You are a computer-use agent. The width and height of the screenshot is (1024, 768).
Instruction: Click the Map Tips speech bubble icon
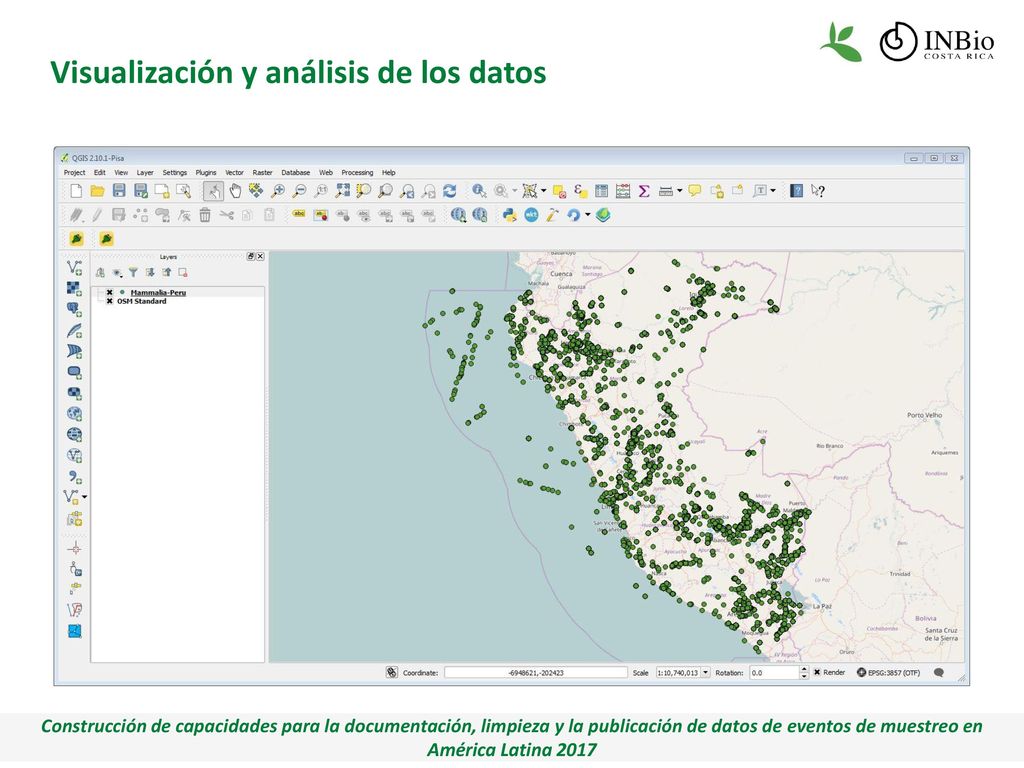pyautogui.click(x=695, y=191)
